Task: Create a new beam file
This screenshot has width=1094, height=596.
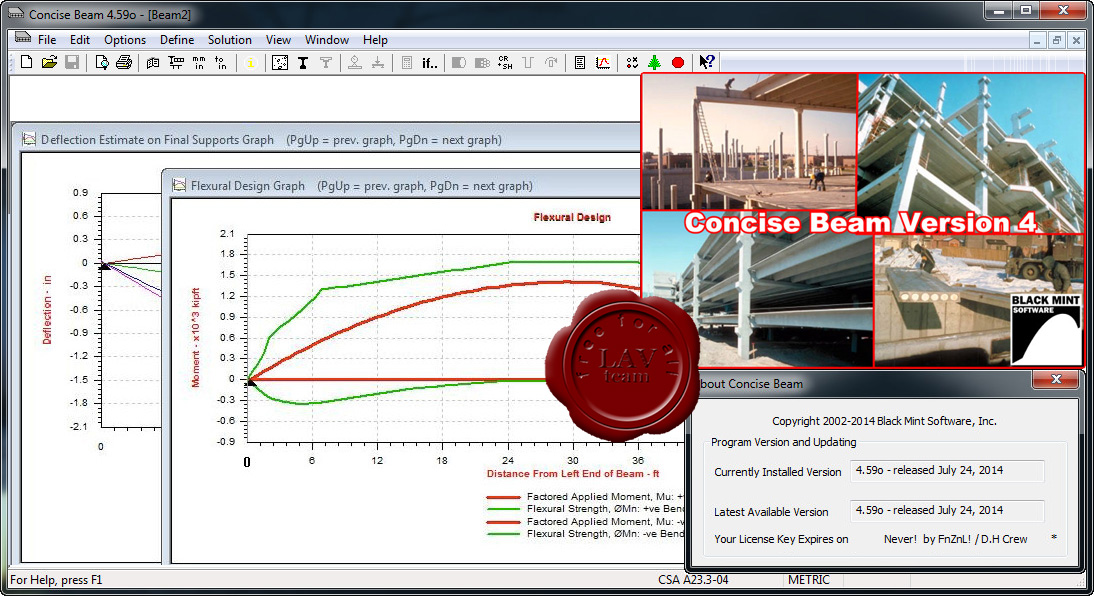Action: [27, 62]
